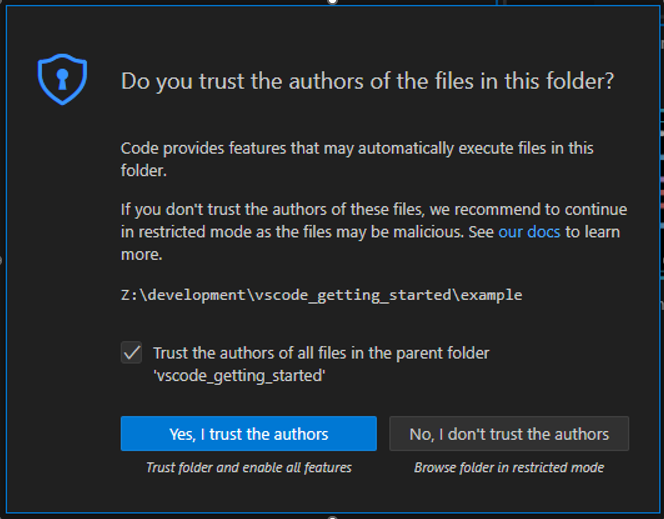
Task: Click the 'Browse folder in restricted mode' caption
Action: pyautogui.click(x=509, y=467)
